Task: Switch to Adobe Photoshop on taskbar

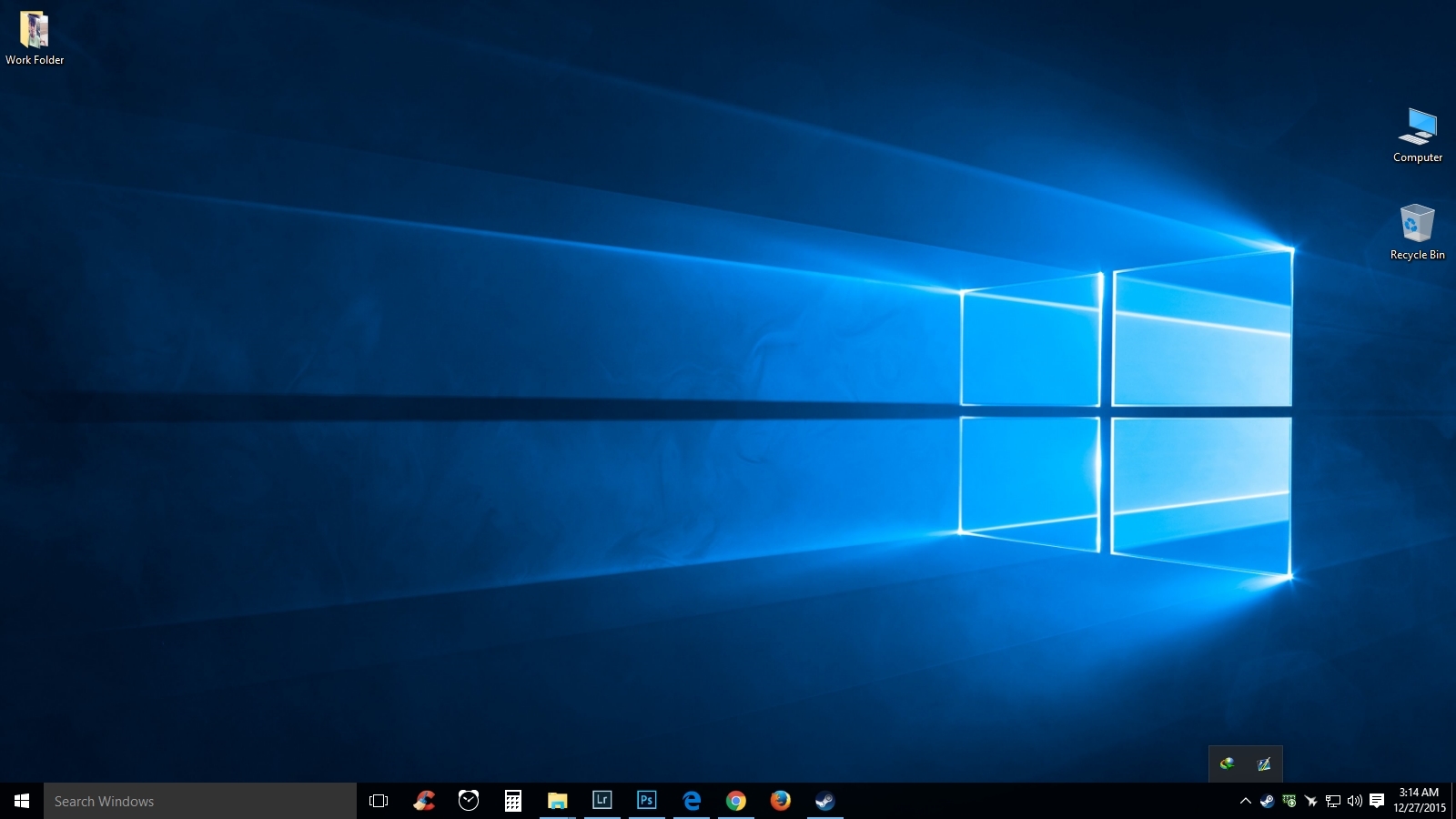Action: click(x=647, y=801)
